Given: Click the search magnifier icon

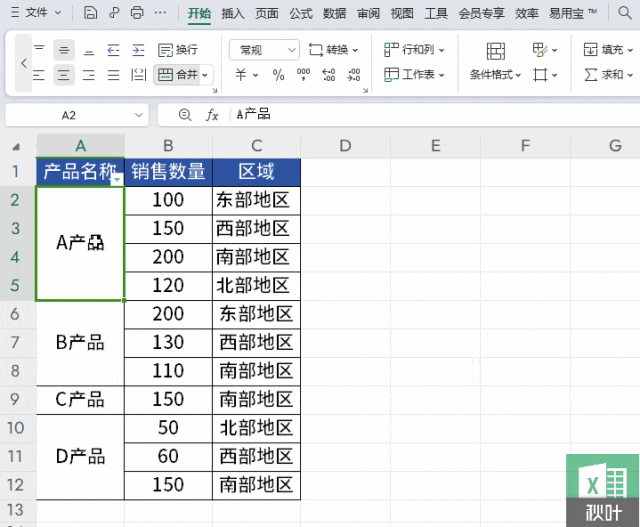Looking at the screenshot, I should click(624, 13).
